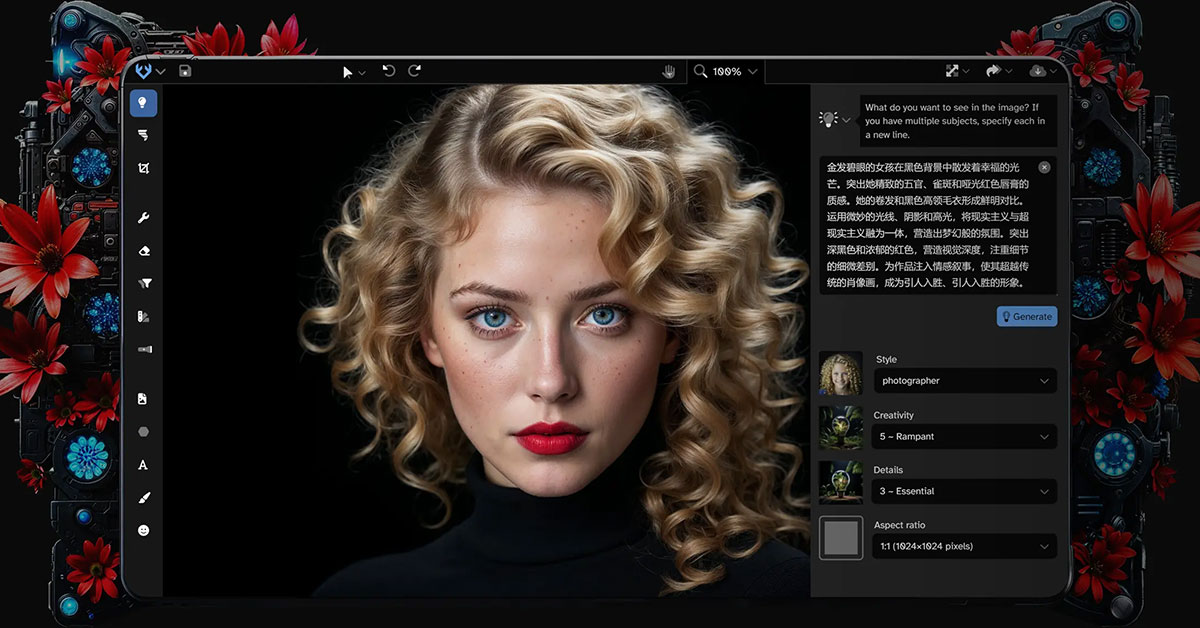
Task: Select the lightbulb AI generate tool in sidebar
Action: tap(143, 102)
